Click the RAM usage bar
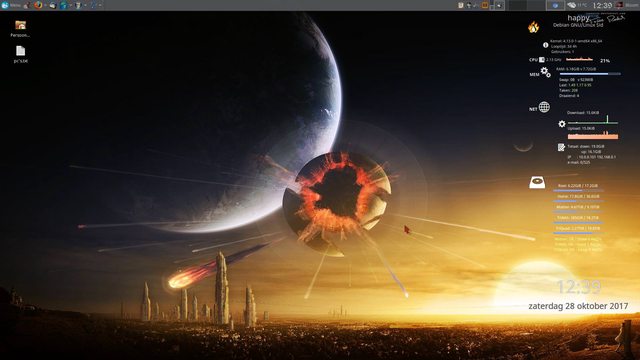 [590, 74]
